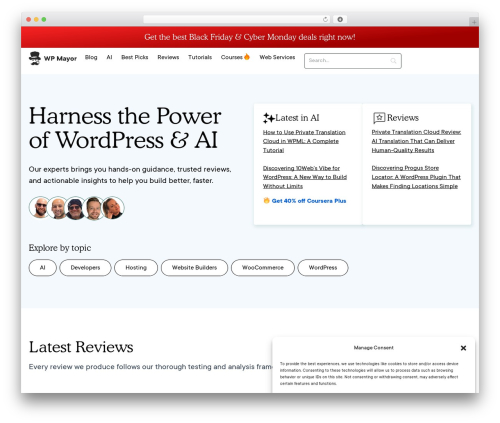Viewport: 500px width, 423px height.
Task: Open Discovering Progus Store Locator review link
Action: [416, 177]
